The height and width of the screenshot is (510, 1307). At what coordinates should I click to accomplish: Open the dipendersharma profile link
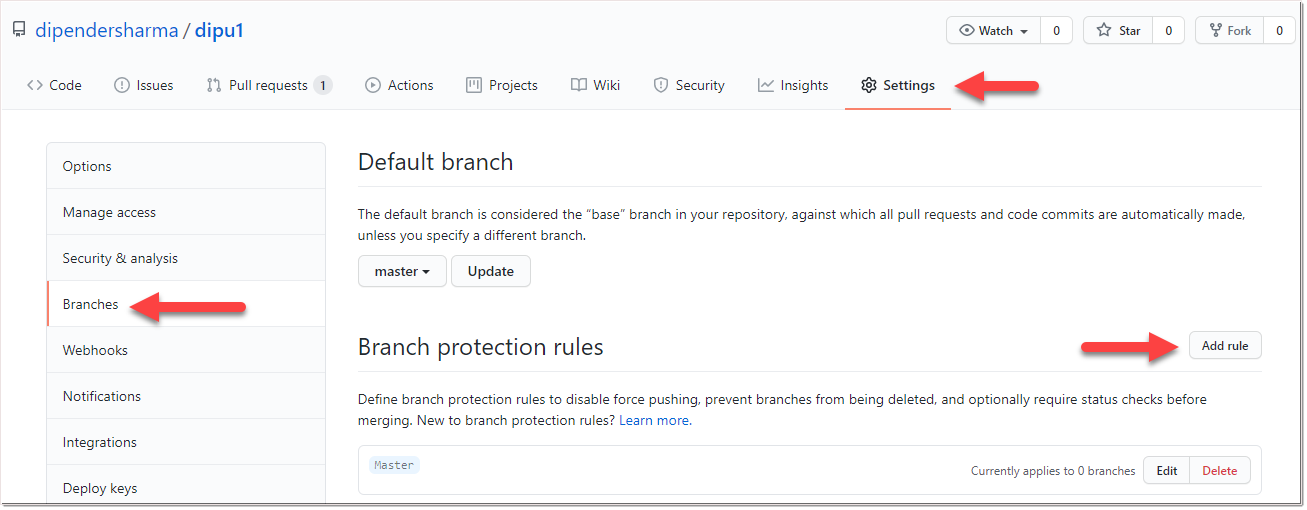pyautogui.click(x=106, y=30)
